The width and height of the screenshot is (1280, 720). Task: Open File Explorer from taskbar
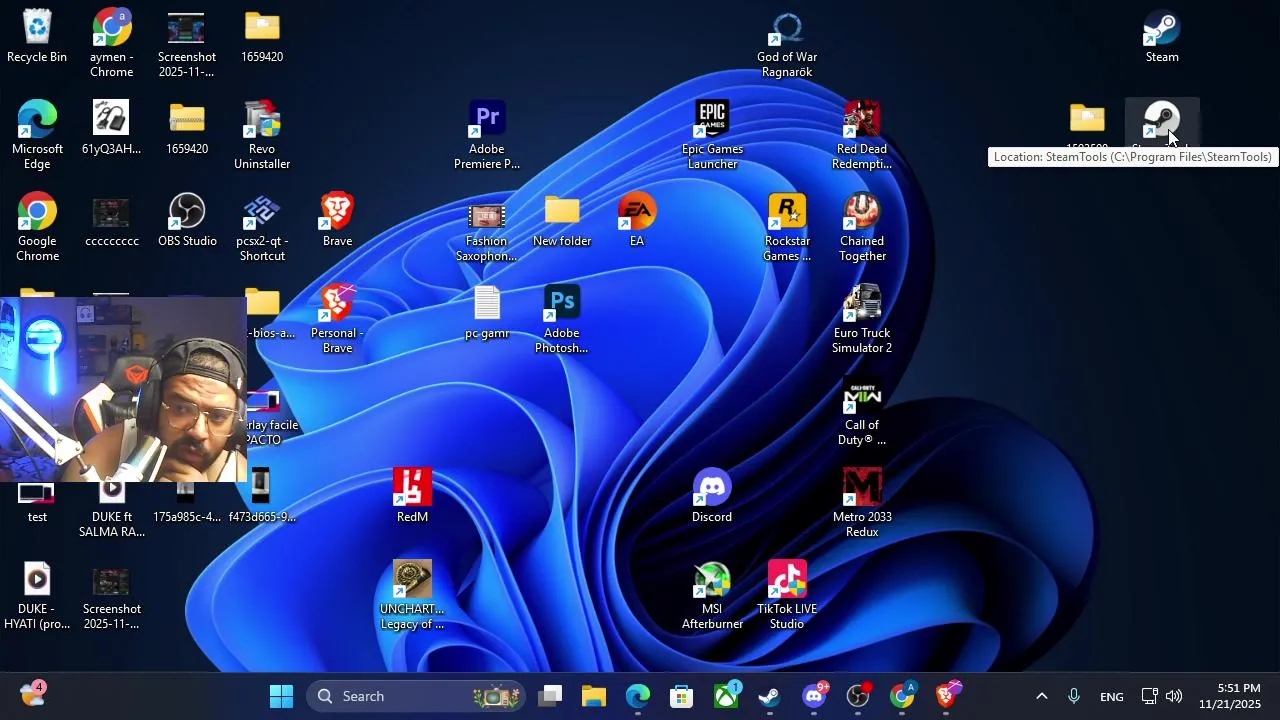594,696
